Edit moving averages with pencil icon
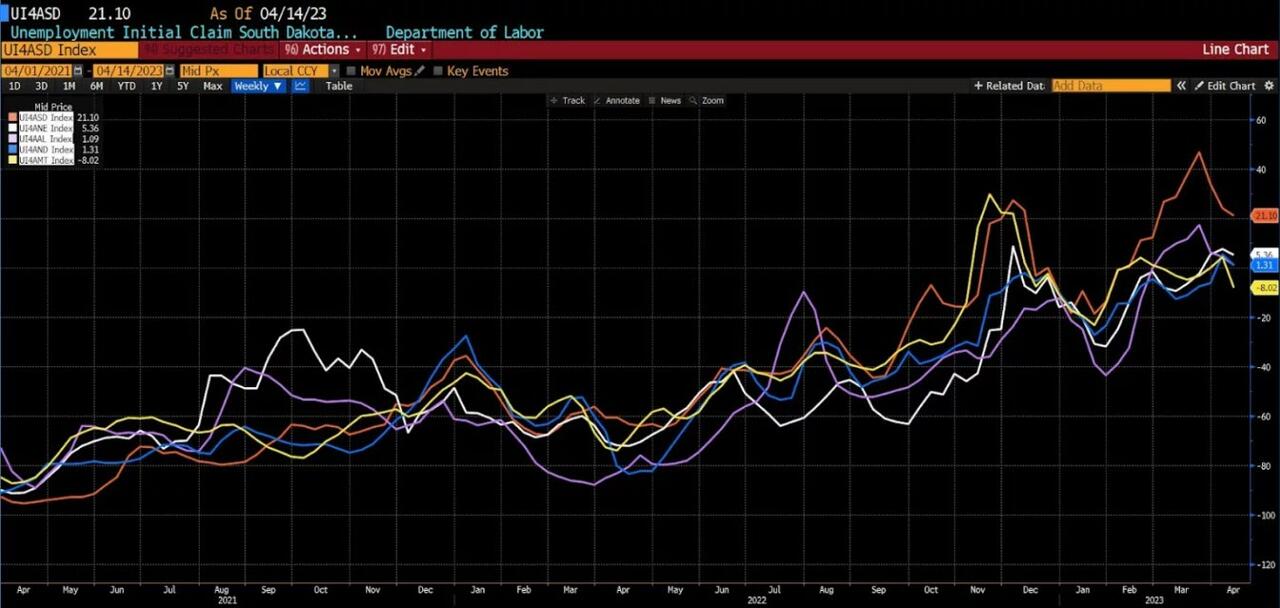This screenshot has height=608, width=1280. pyautogui.click(x=419, y=71)
